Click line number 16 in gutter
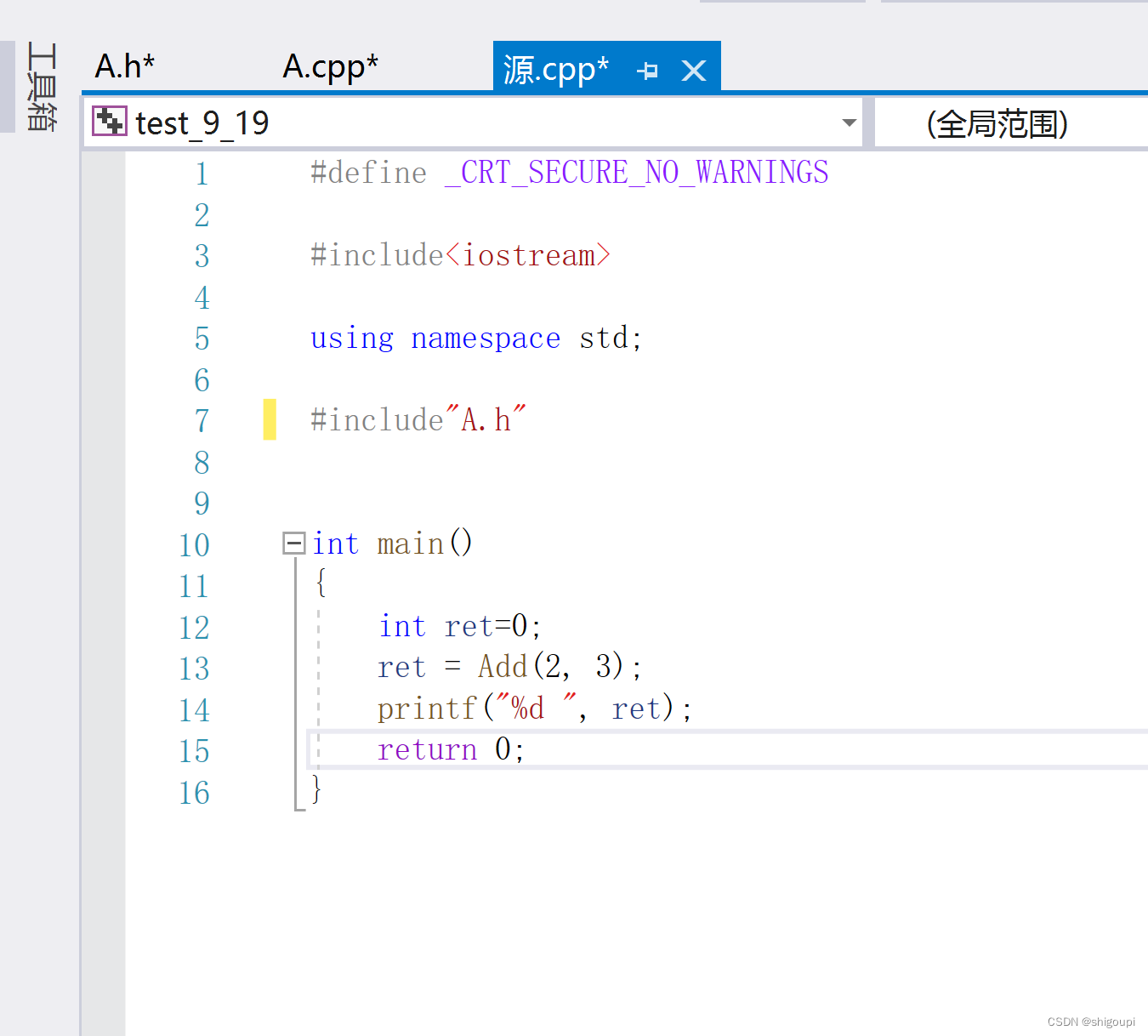 pyautogui.click(x=195, y=793)
